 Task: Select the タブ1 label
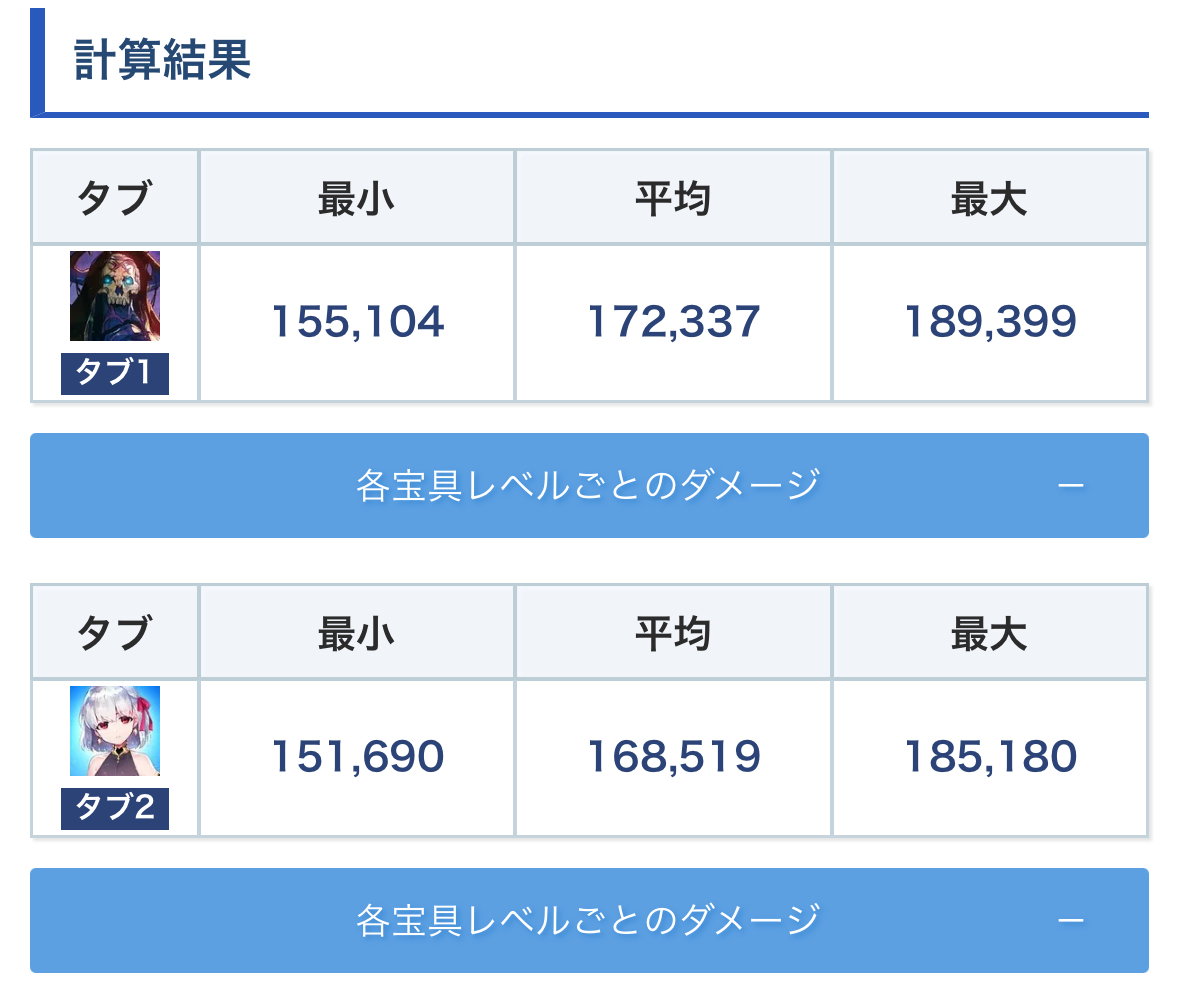click(x=115, y=374)
